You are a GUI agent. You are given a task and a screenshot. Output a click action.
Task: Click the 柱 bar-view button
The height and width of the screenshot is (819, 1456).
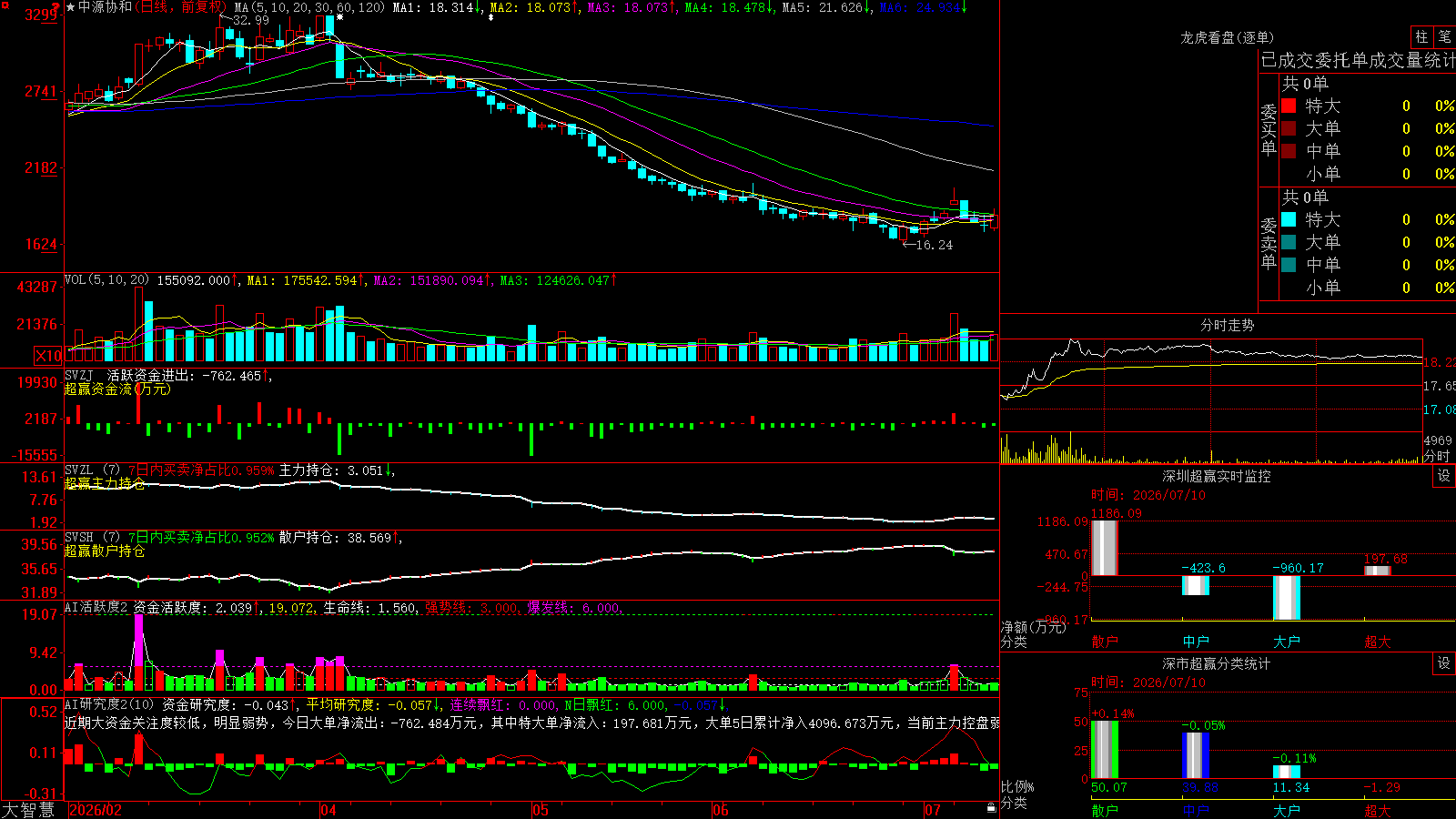click(1421, 37)
